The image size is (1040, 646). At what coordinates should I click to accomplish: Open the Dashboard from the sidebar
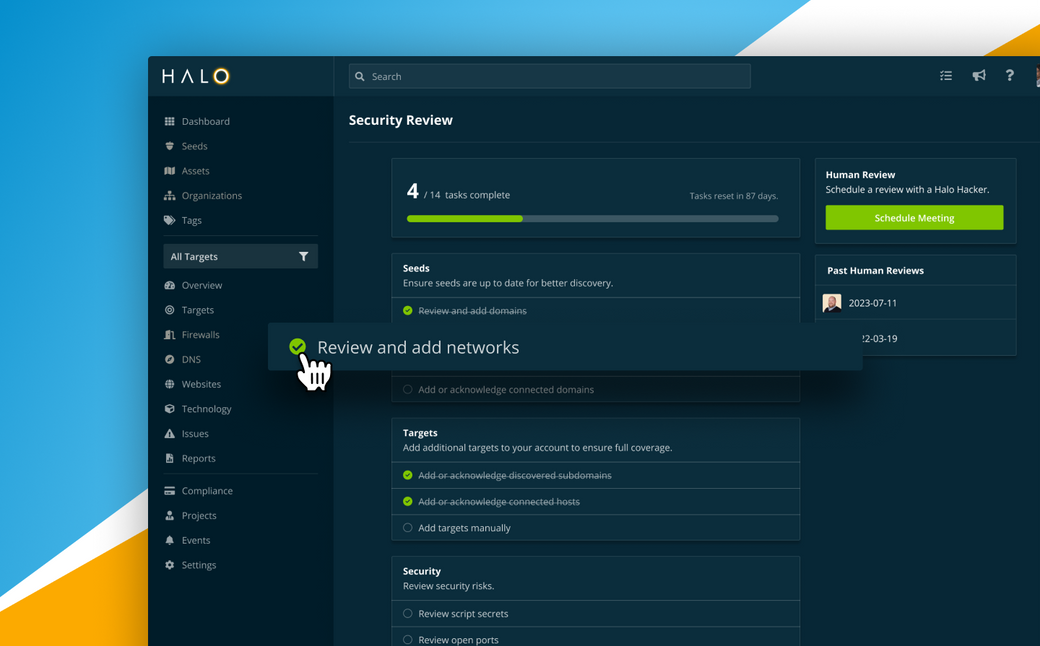tap(206, 121)
